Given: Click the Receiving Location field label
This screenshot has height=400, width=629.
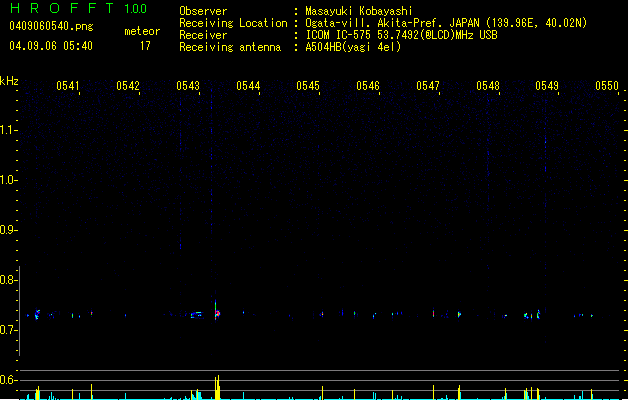Looking at the screenshot, I should (x=233, y=23).
